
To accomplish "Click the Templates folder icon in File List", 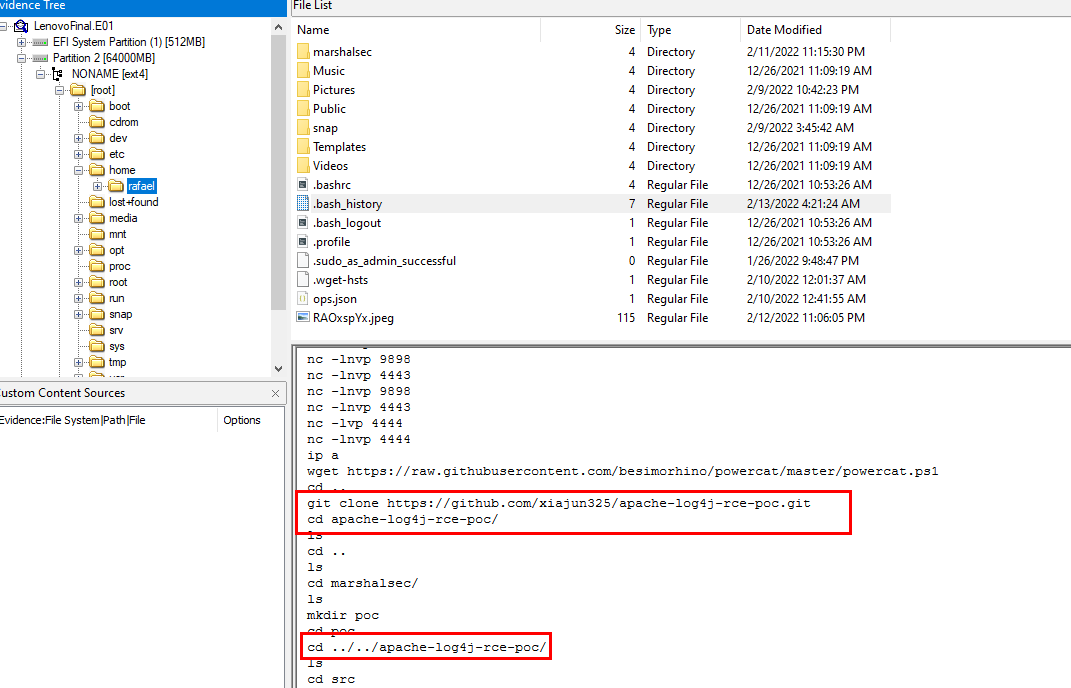I will click(x=303, y=147).
